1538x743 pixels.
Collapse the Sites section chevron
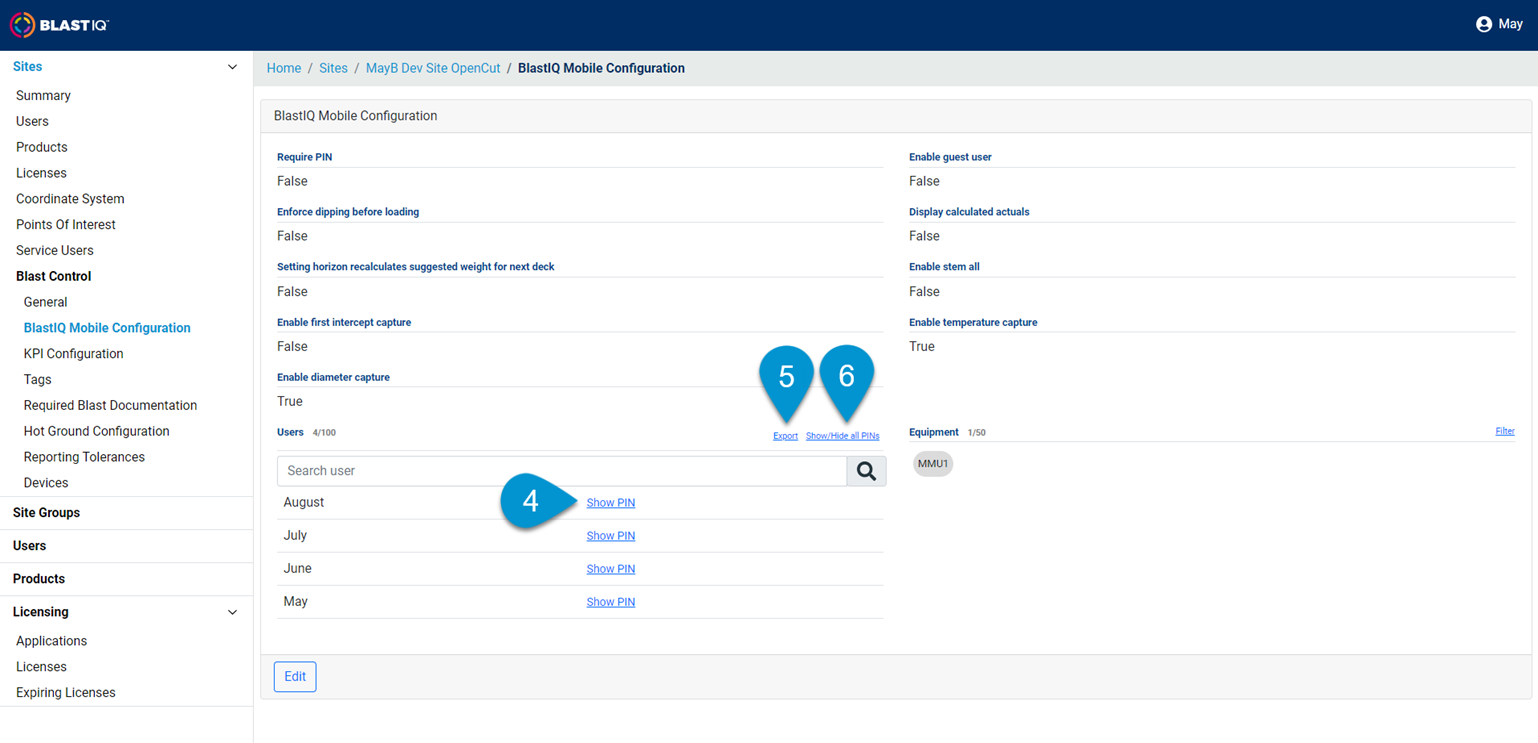point(232,67)
